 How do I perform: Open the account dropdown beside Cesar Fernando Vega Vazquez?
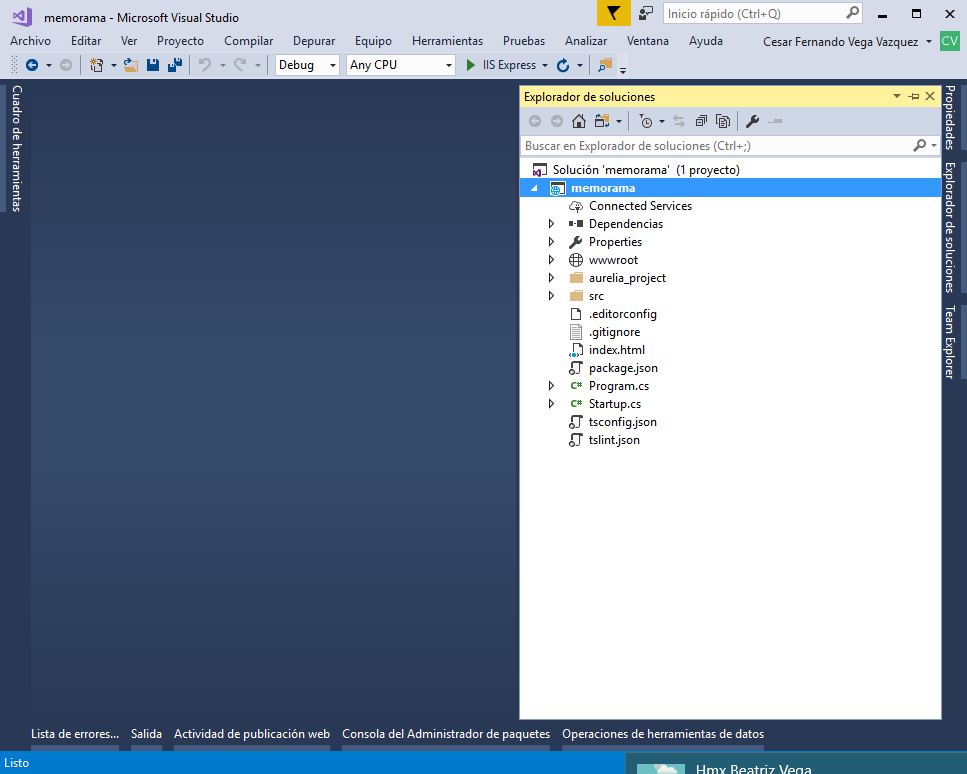929,41
